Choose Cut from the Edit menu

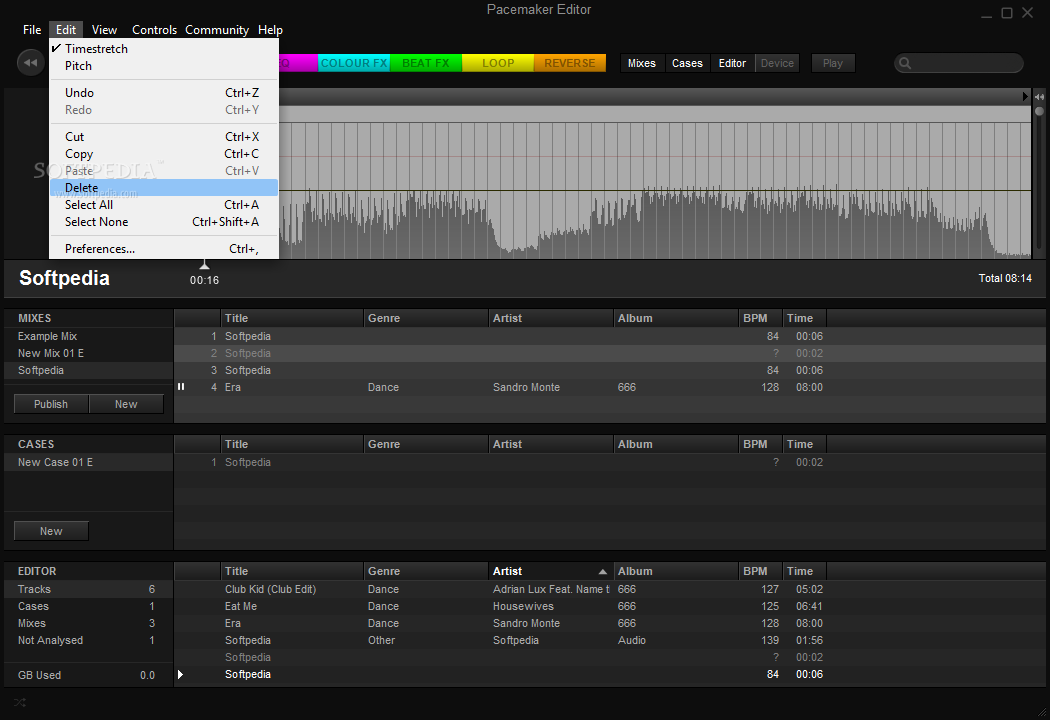(164, 137)
